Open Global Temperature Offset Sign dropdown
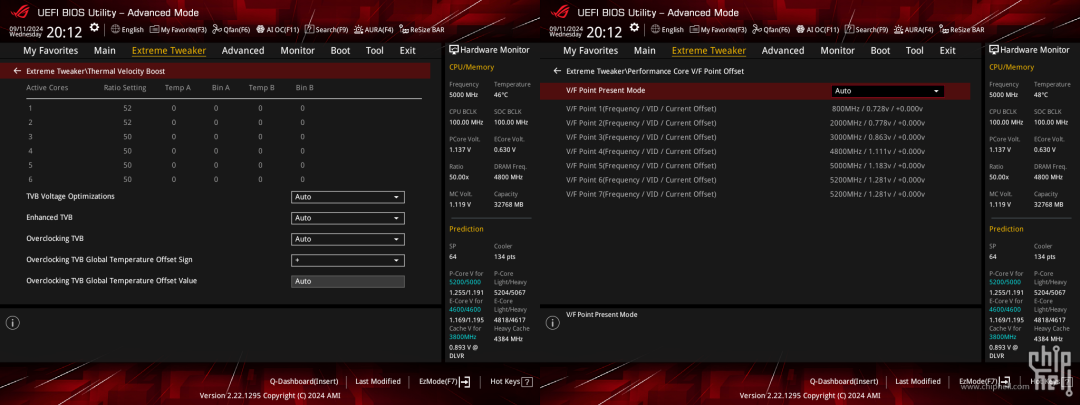The width and height of the screenshot is (1080, 405). (x=348, y=260)
